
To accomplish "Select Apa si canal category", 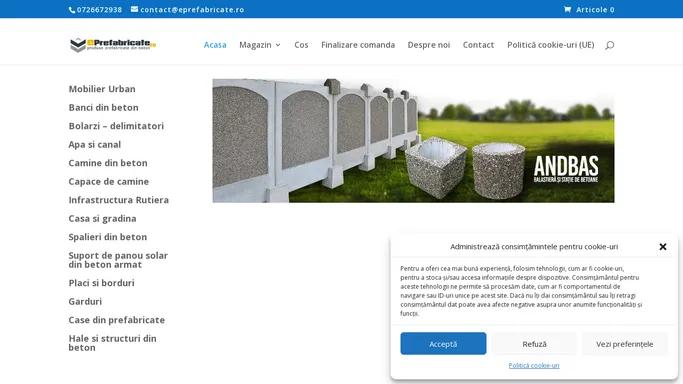I will pos(95,145).
